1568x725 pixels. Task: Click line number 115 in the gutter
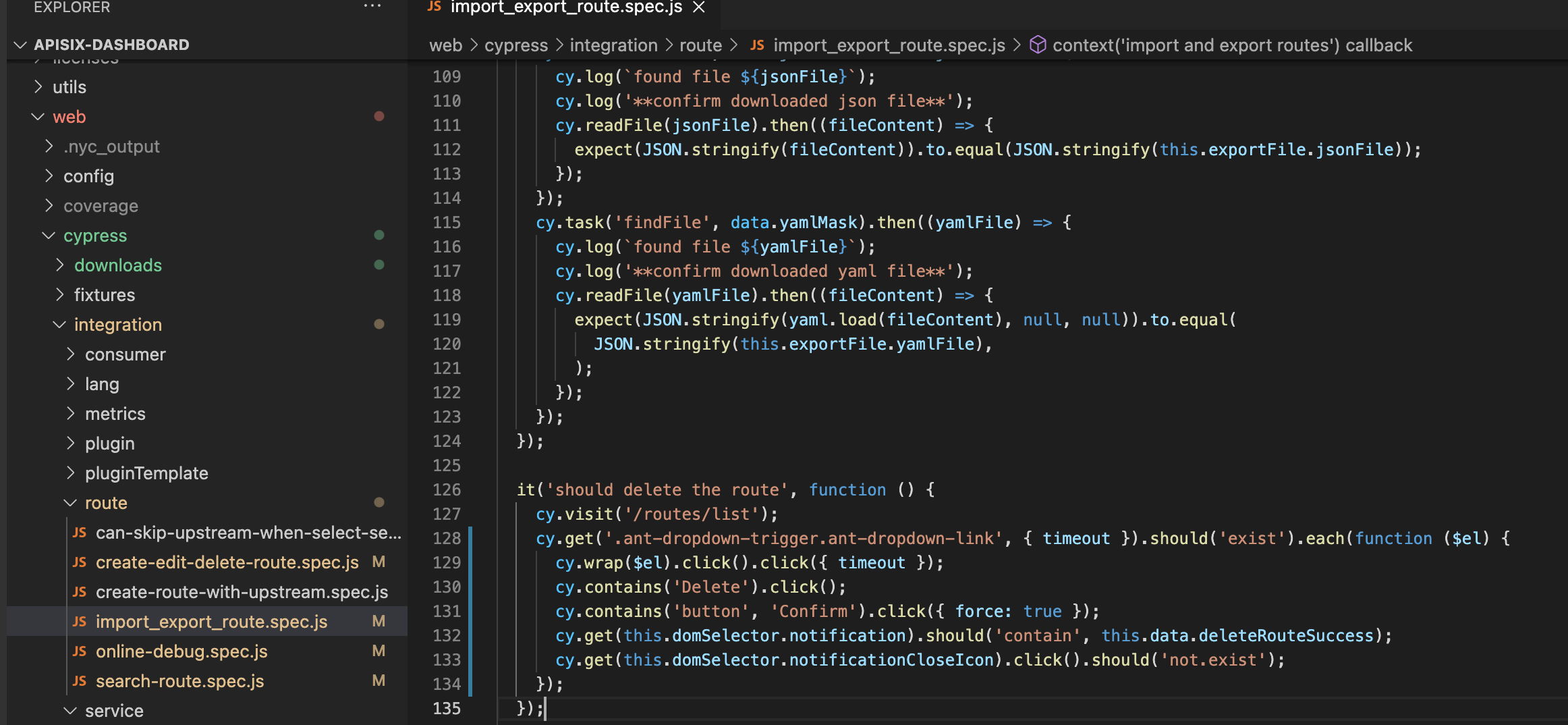(447, 222)
